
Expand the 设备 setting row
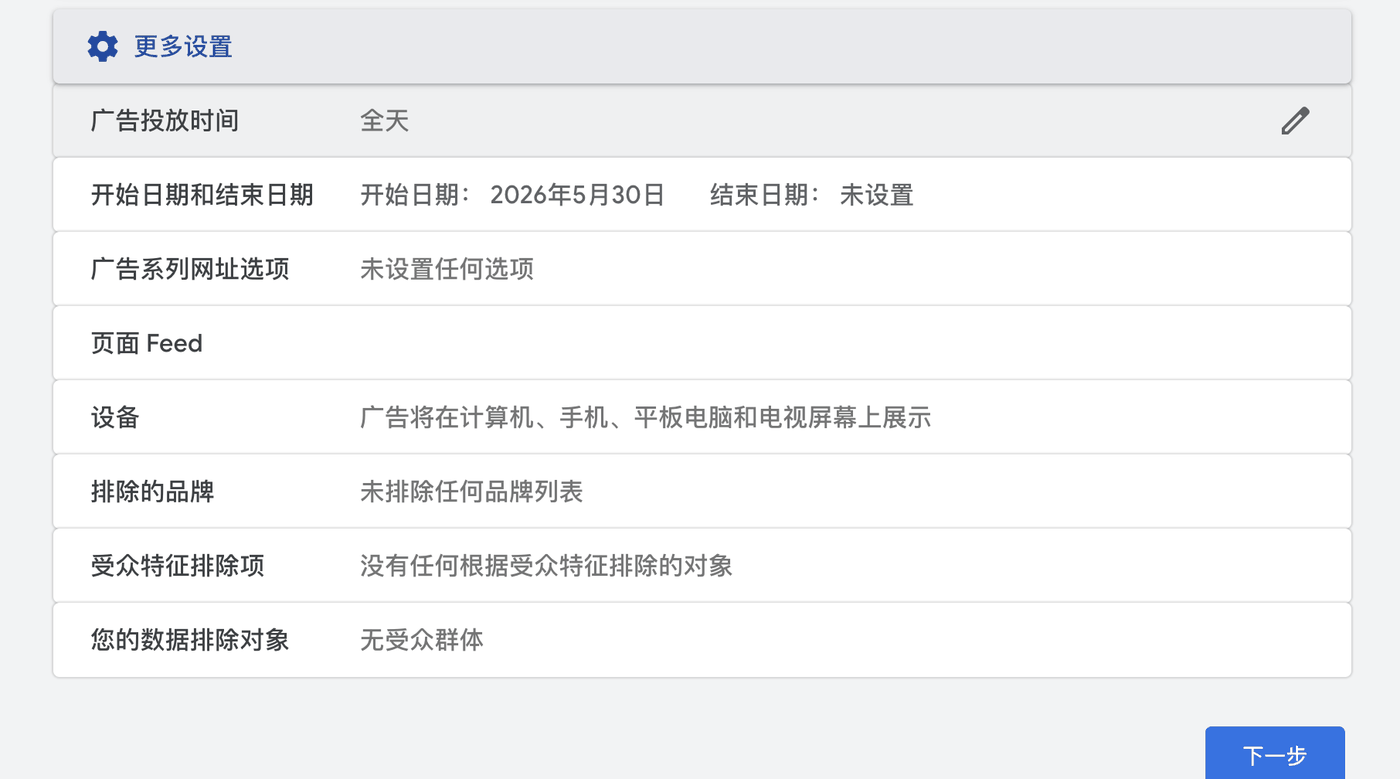pyautogui.click(x=702, y=417)
